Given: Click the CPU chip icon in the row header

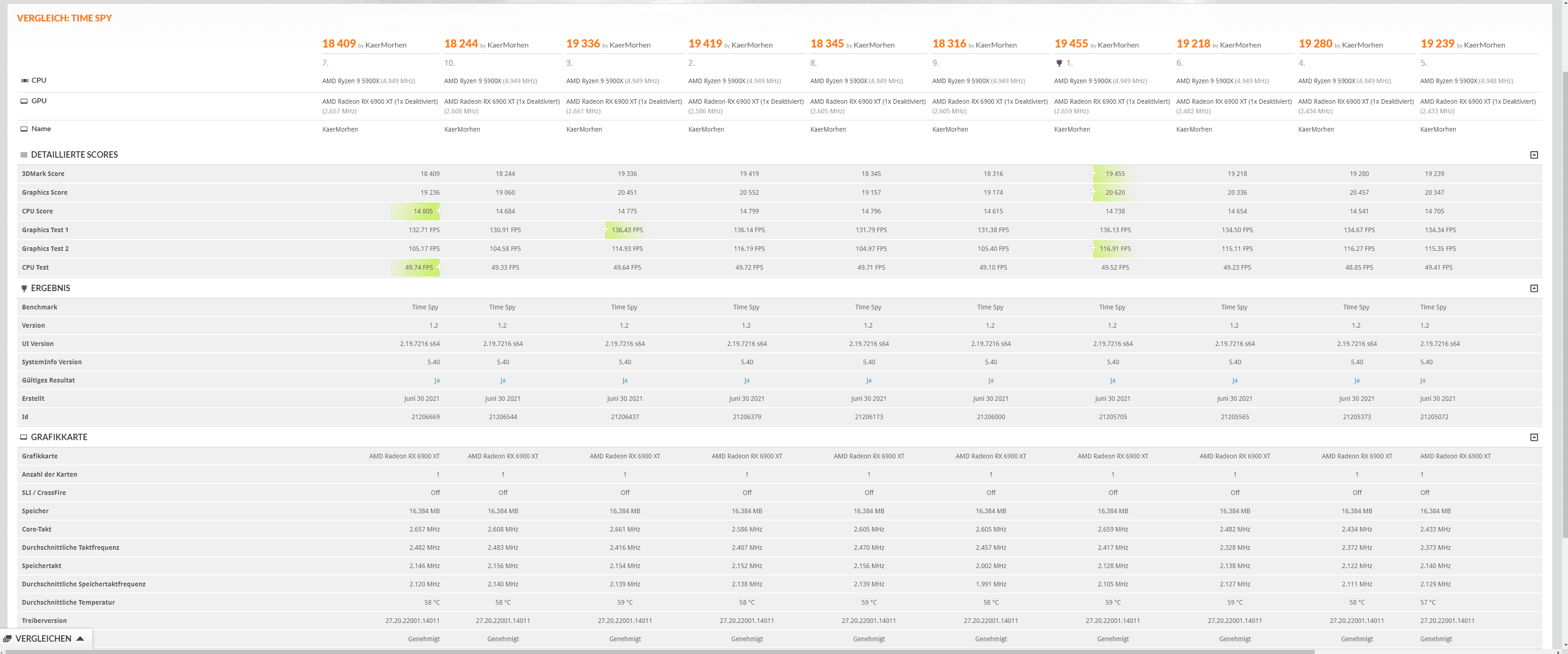Looking at the screenshot, I should click(x=24, y=80).
